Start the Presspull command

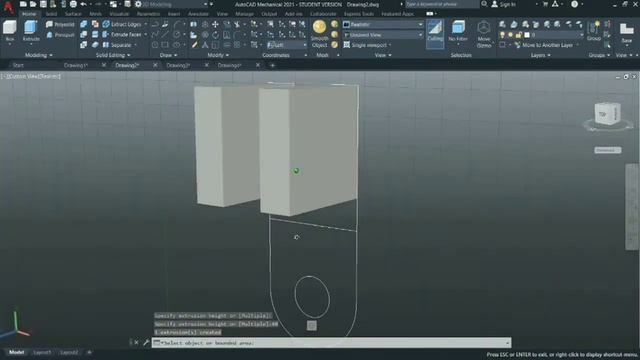[60, 35]
